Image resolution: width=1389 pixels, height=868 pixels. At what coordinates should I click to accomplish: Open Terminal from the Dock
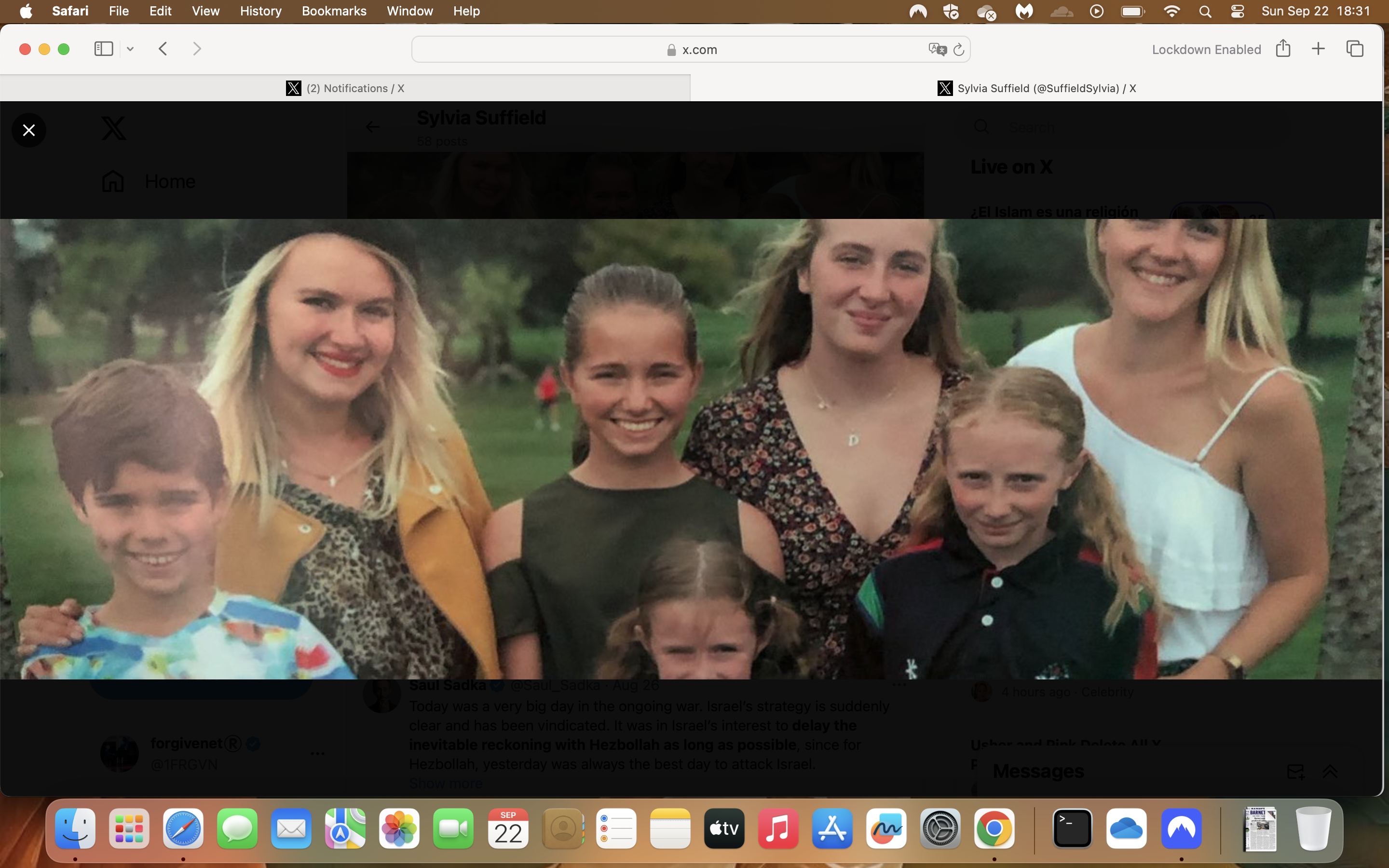1072,828
